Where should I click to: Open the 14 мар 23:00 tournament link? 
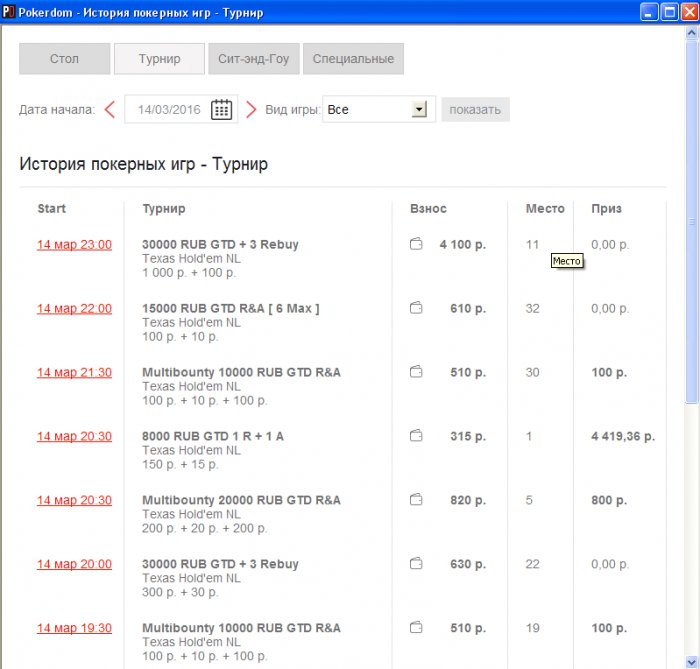click(x=74, y=245)
